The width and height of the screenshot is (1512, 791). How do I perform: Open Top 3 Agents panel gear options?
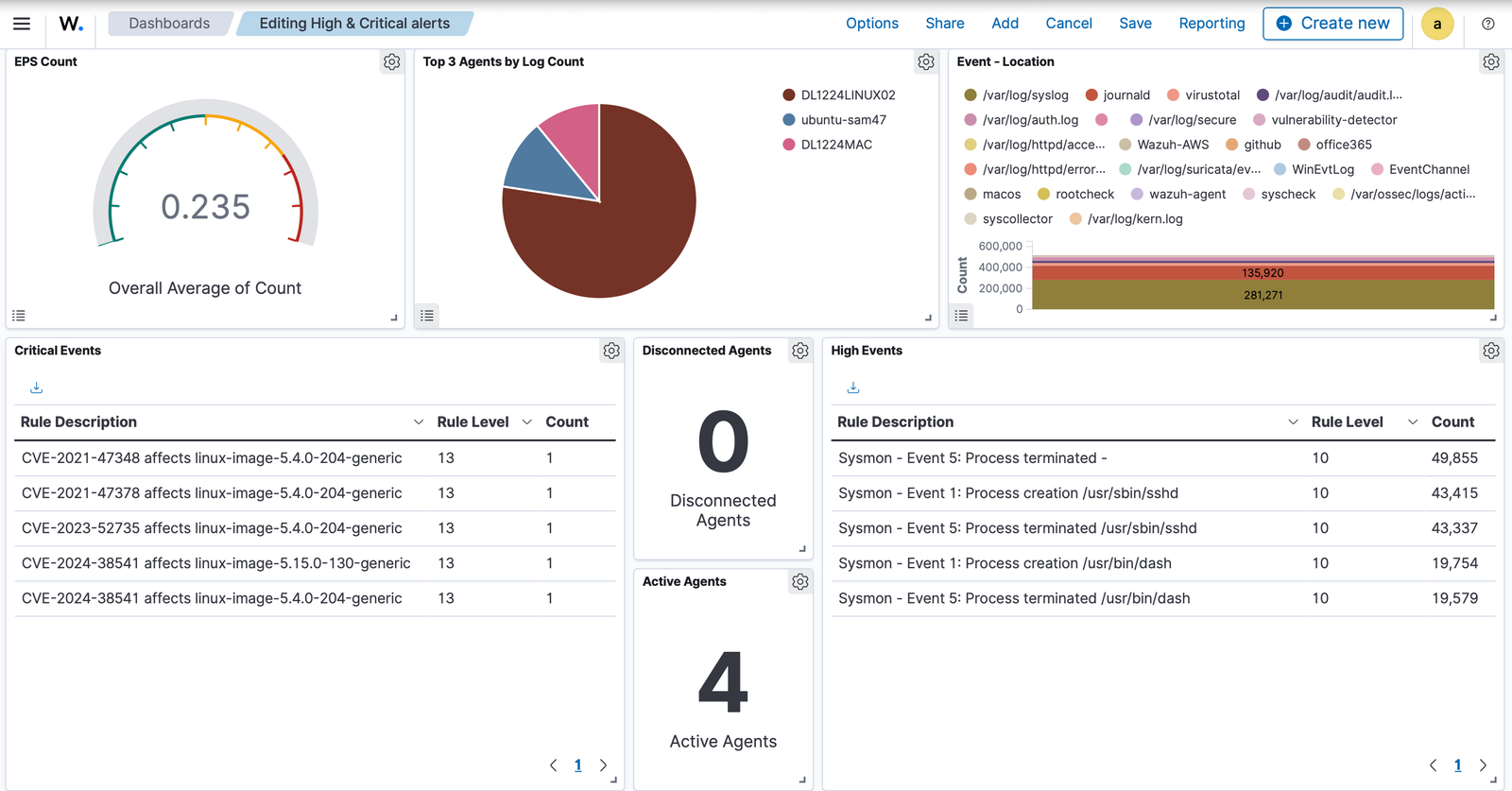click(925, 62)
